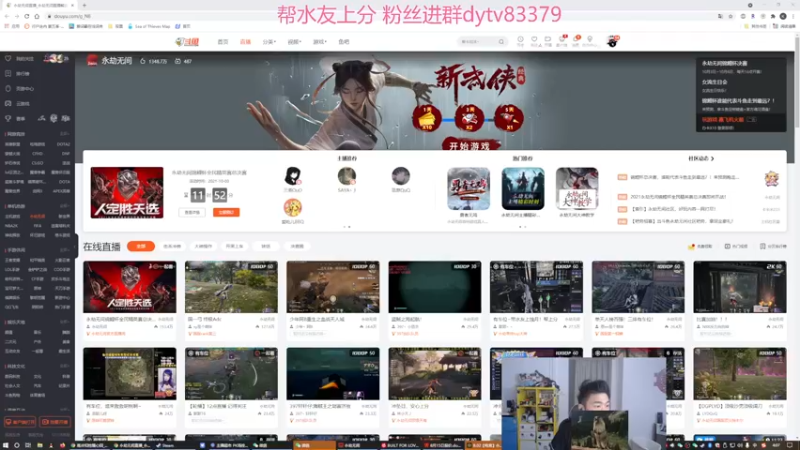This screenshot has height=450, width=800.
Task: Open 鱼吧 in top navigation
Action: tap(344, 42)
